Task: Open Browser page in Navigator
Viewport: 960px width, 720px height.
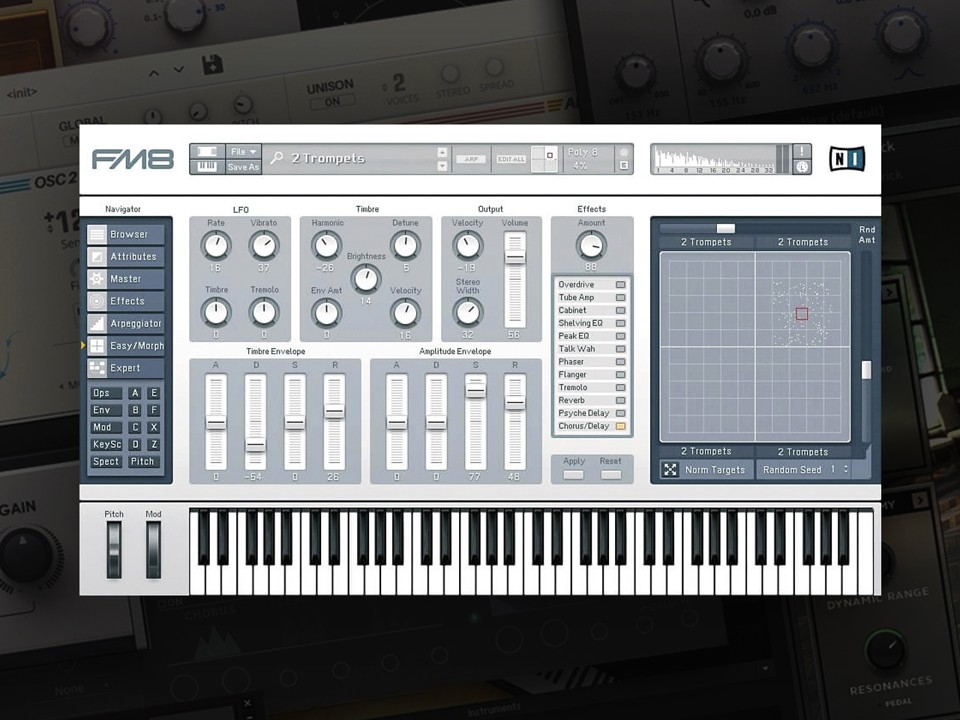Action: 126,234
